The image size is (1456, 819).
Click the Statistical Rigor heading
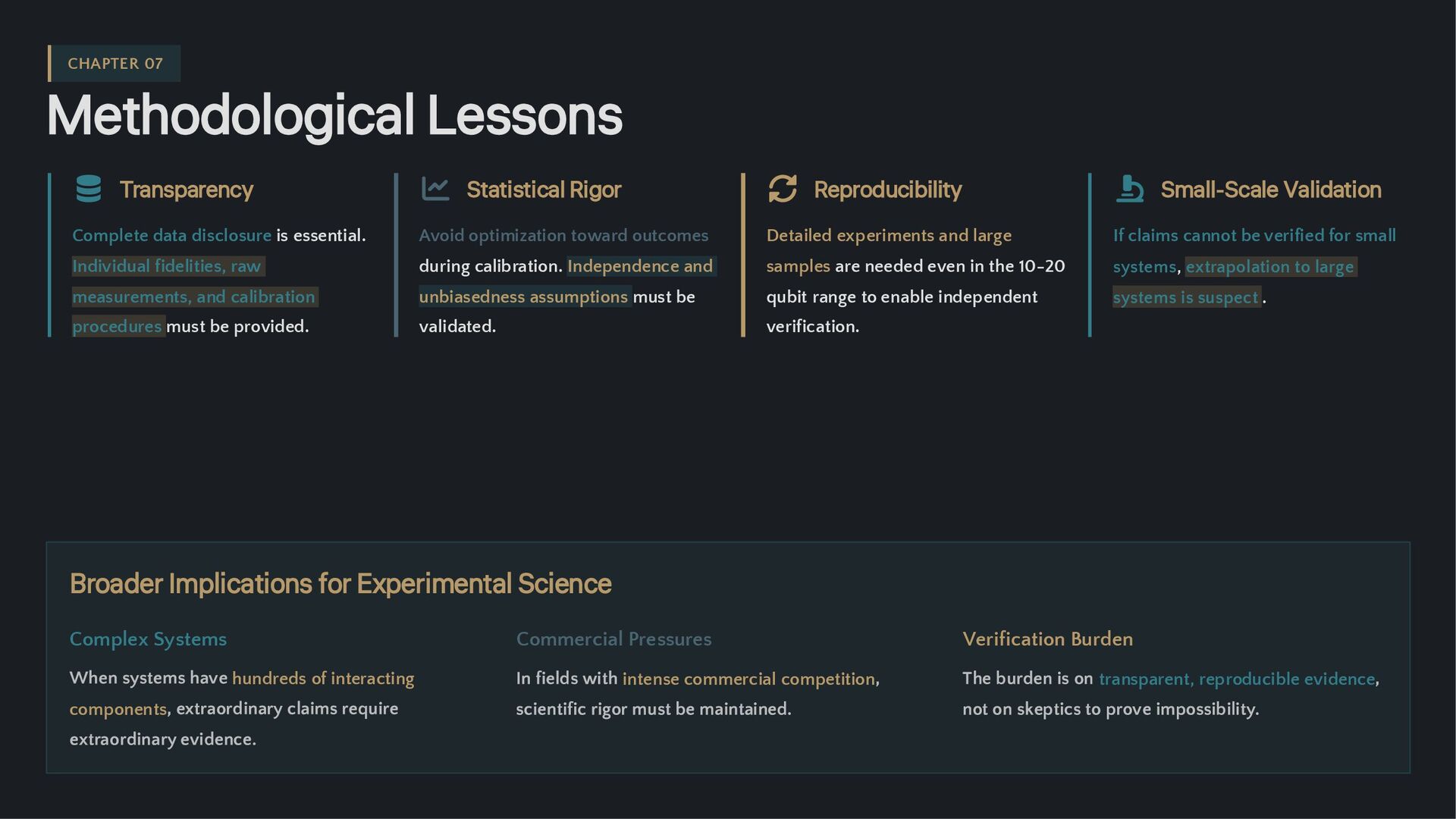[543, 190]
